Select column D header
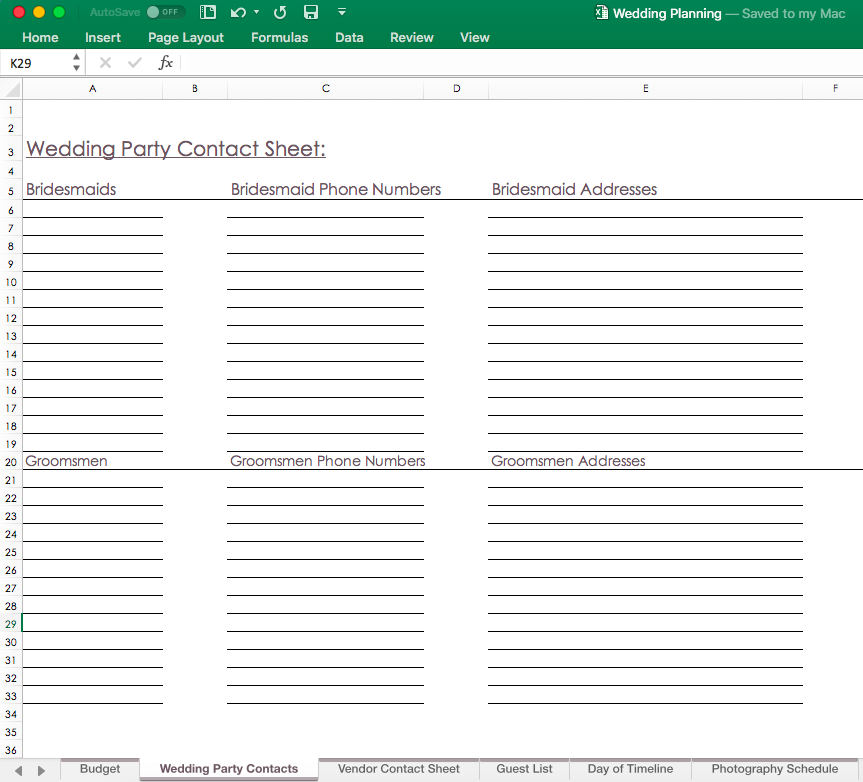 click(456, 89)
